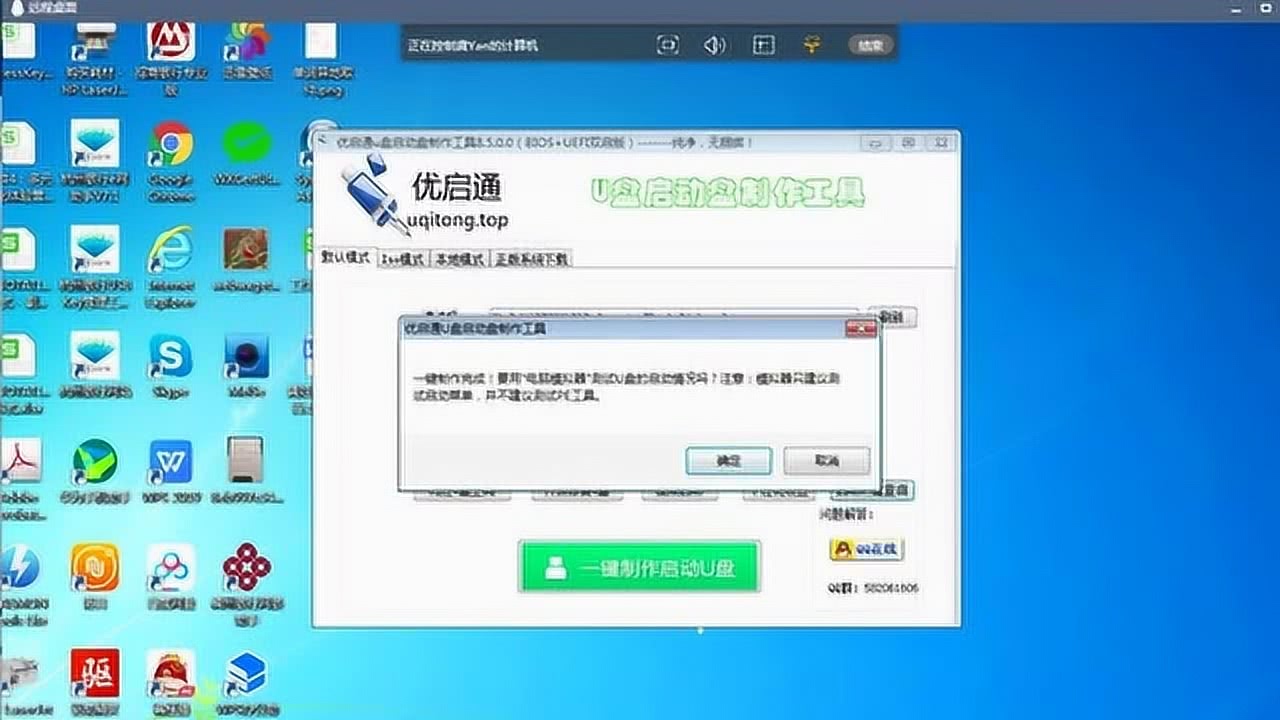Select the Skype desktop shortcut

(171, 356)
